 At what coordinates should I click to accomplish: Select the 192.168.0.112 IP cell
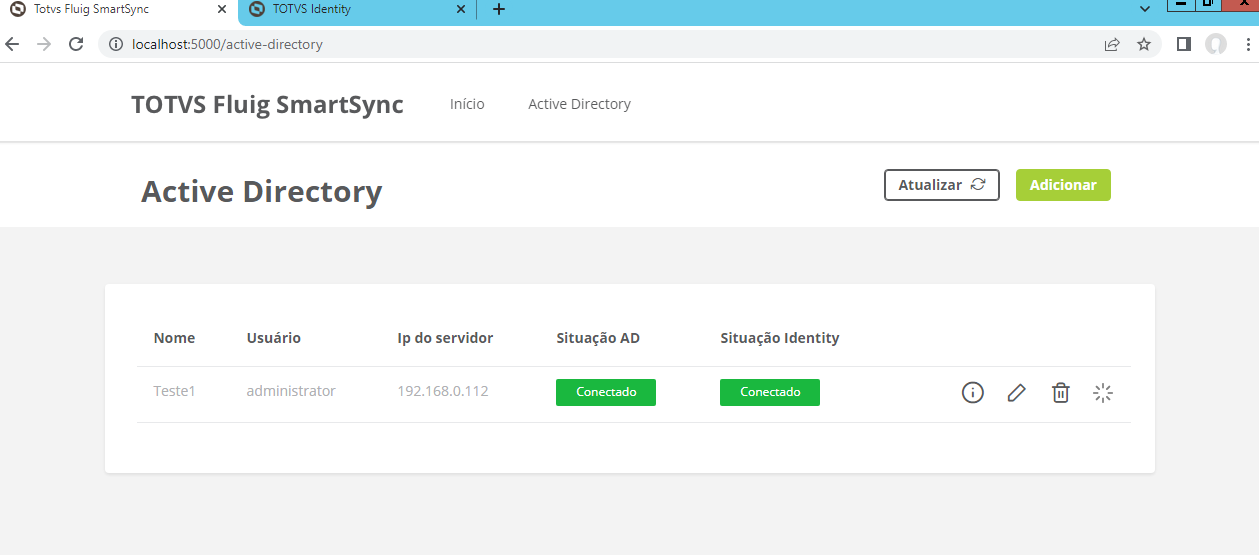point(443,391)
